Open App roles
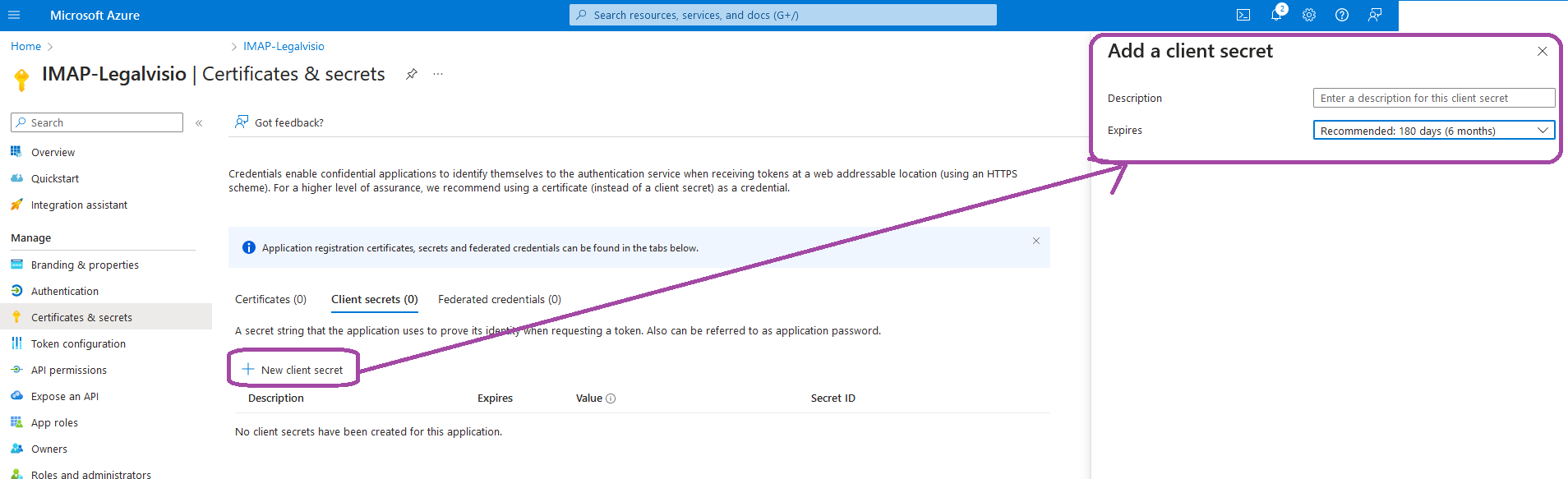Screen dimensions: 1568x479 (54, 422)
